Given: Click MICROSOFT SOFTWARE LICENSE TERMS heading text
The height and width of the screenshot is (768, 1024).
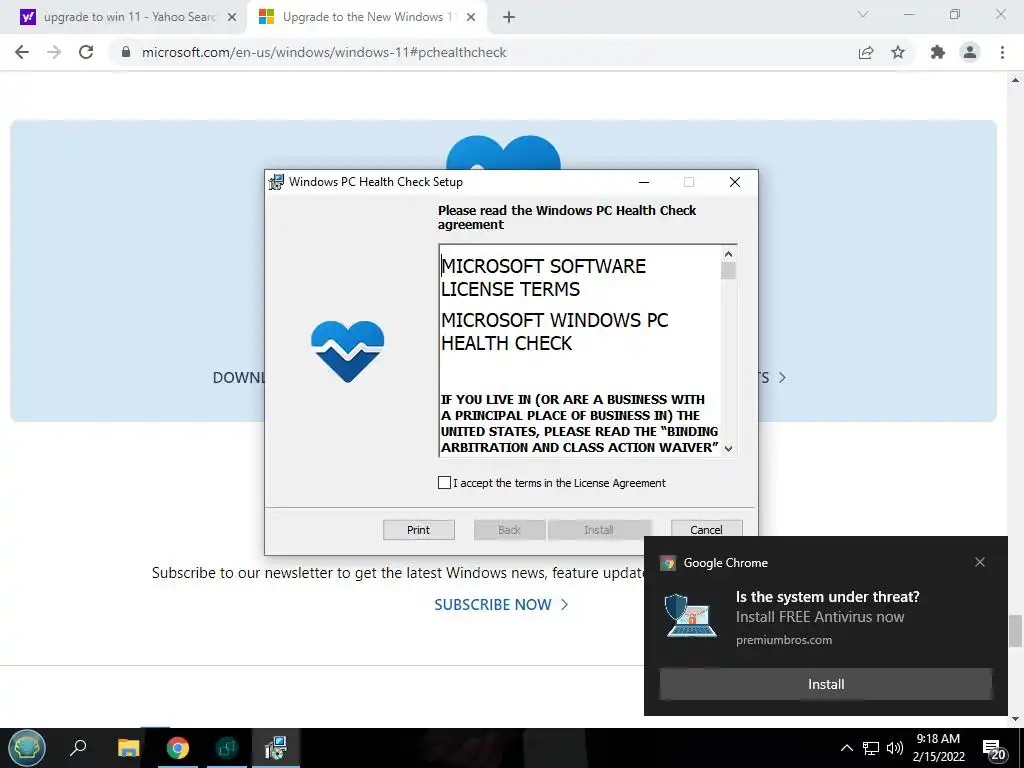Looking at the screenshot, I should pyautogui.click(x=543, y=278).
